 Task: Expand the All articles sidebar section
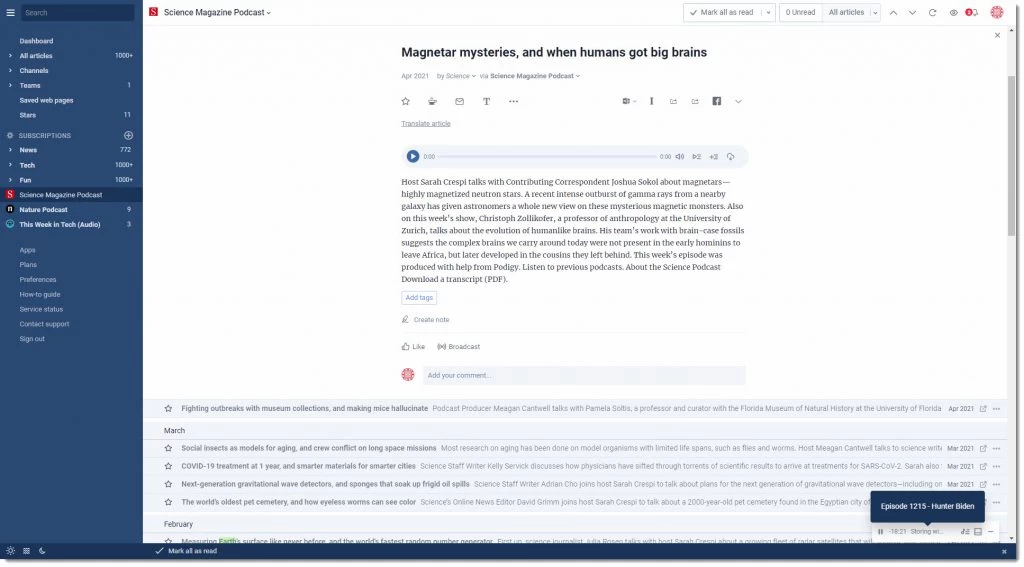click(x=10, y=56)
